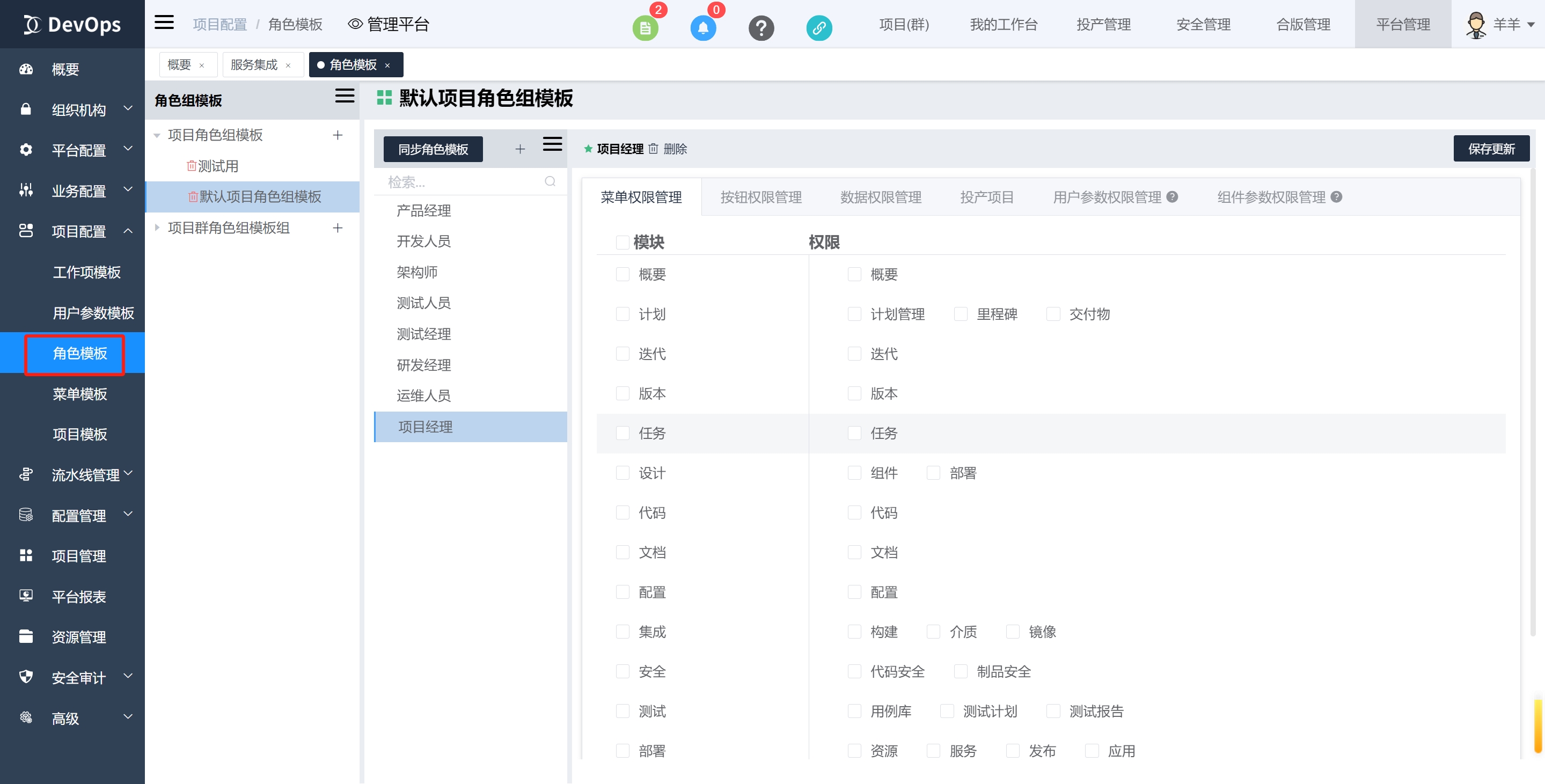Open 安全管理 in top navigation
This screenshot has width=1545, height=784.
click(x=1203, y=25)
